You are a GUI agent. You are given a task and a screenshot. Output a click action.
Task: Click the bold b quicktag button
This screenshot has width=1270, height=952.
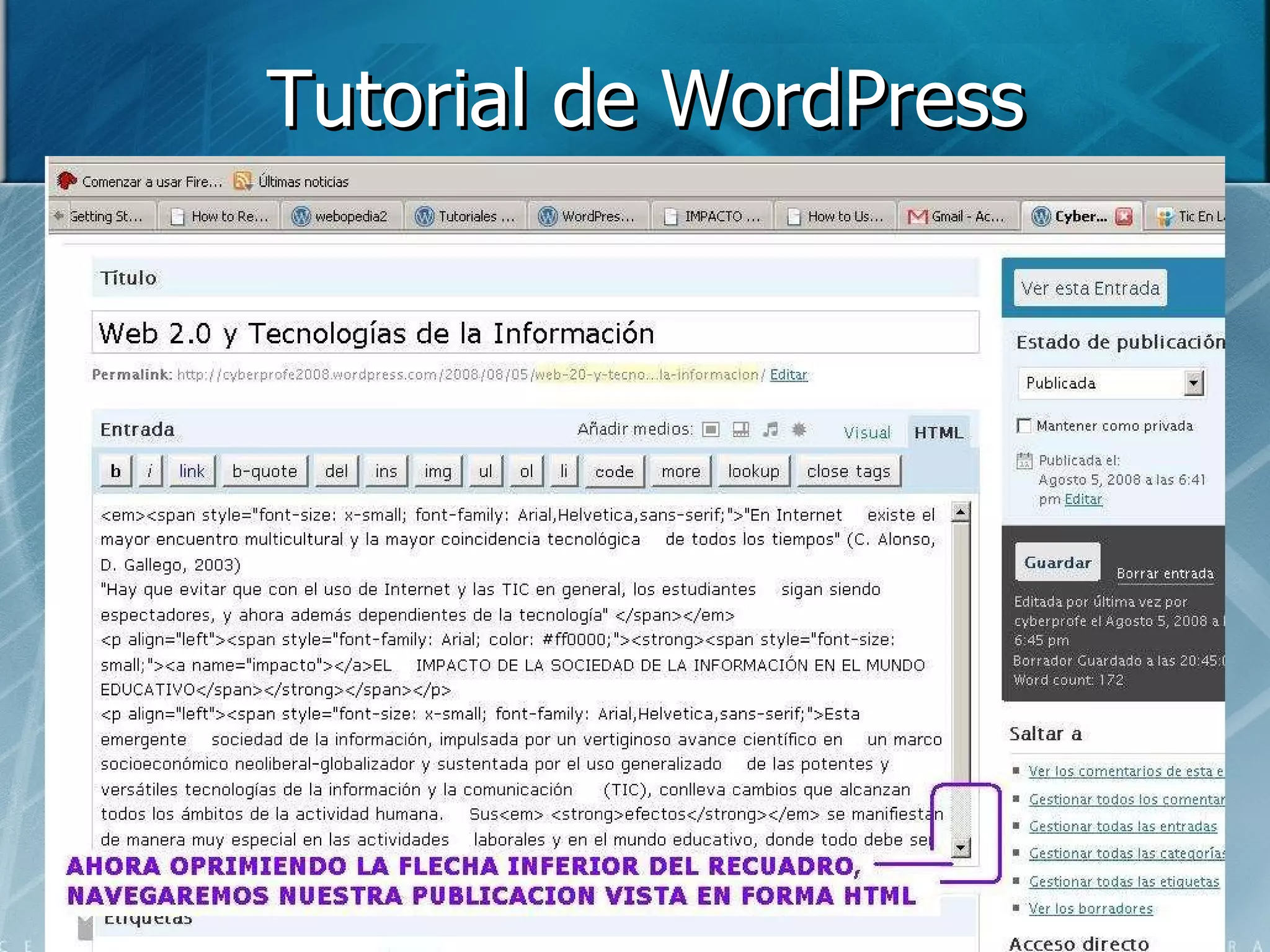116,472
